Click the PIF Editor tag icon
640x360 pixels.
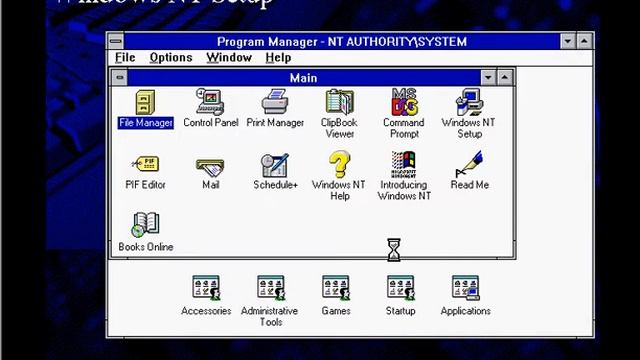pyautogui.click(x=145, y=164)
